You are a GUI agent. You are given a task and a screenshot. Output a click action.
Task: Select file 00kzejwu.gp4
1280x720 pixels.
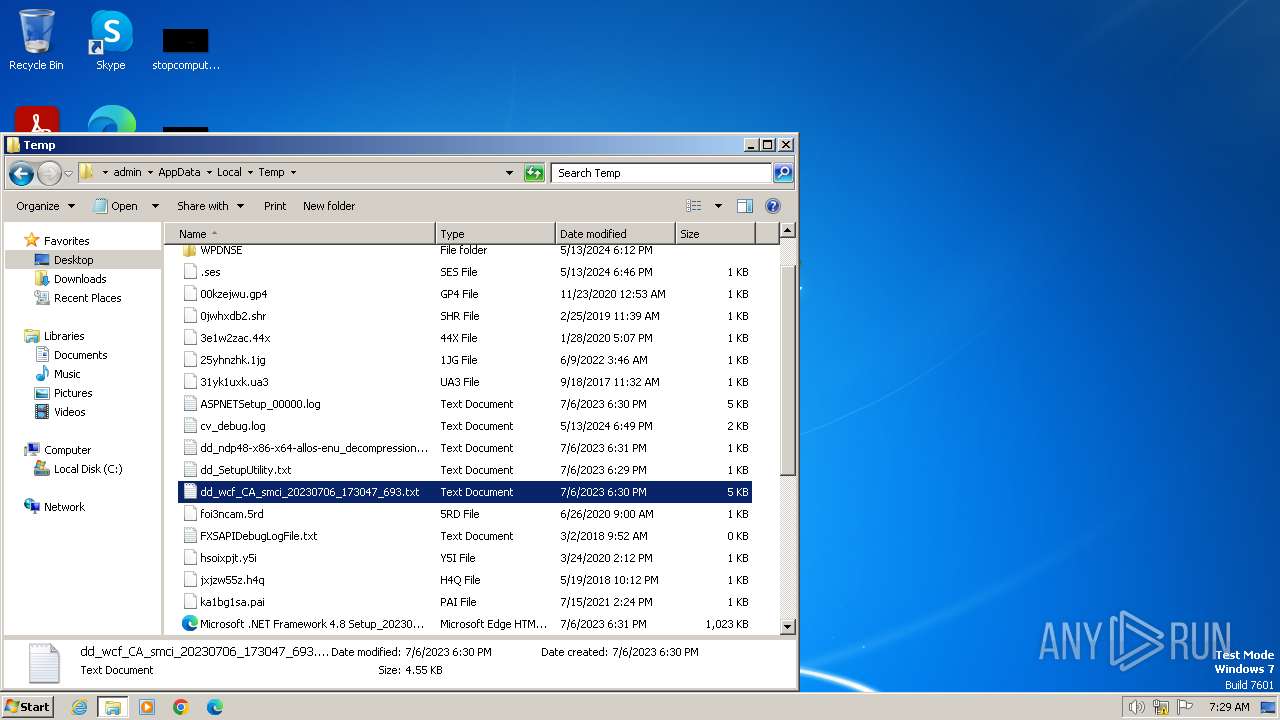pyautogui.click(x=465, y=294)
